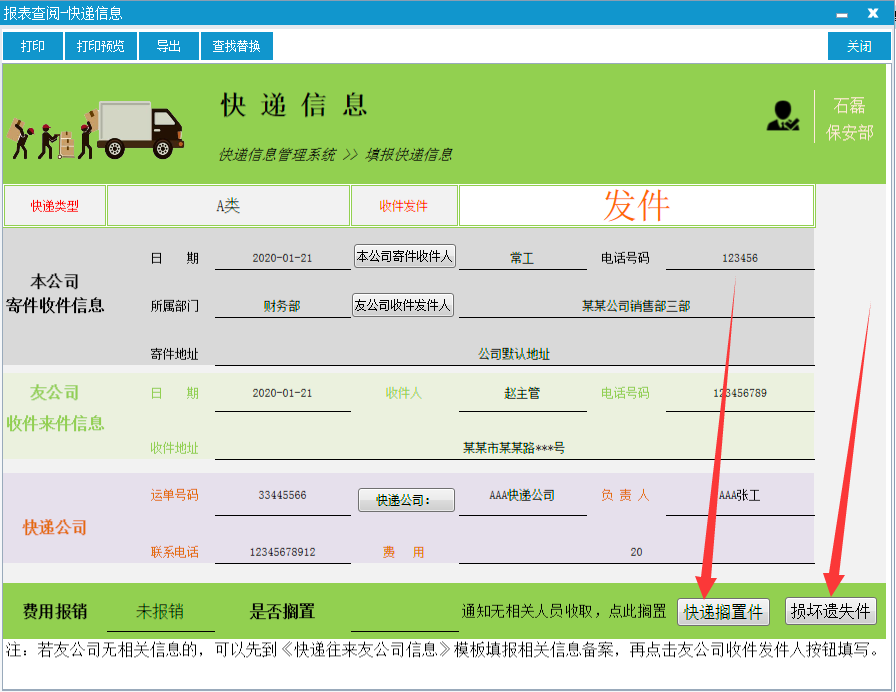The width and height of the screenshot is (896, 692).
Task: Click friend company date 2020-01-21 field
Action: [x=282, y=393]
